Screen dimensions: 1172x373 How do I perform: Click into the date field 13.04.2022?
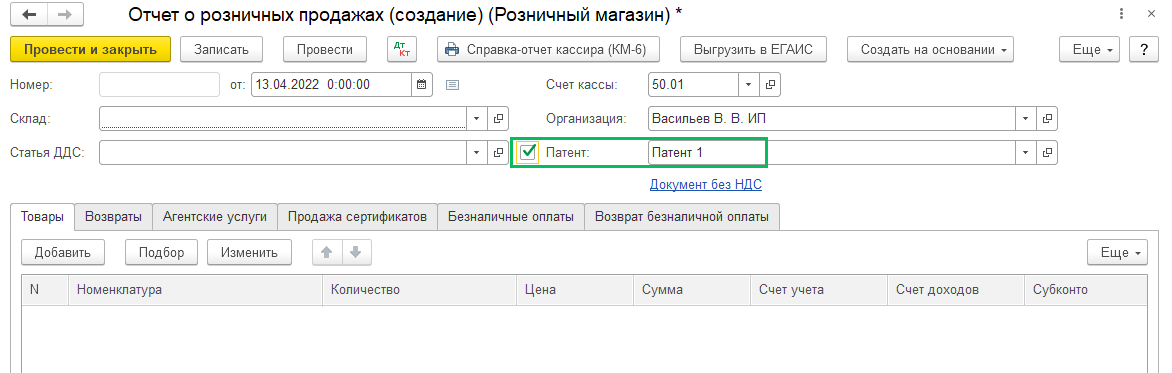tap(331, 84)
